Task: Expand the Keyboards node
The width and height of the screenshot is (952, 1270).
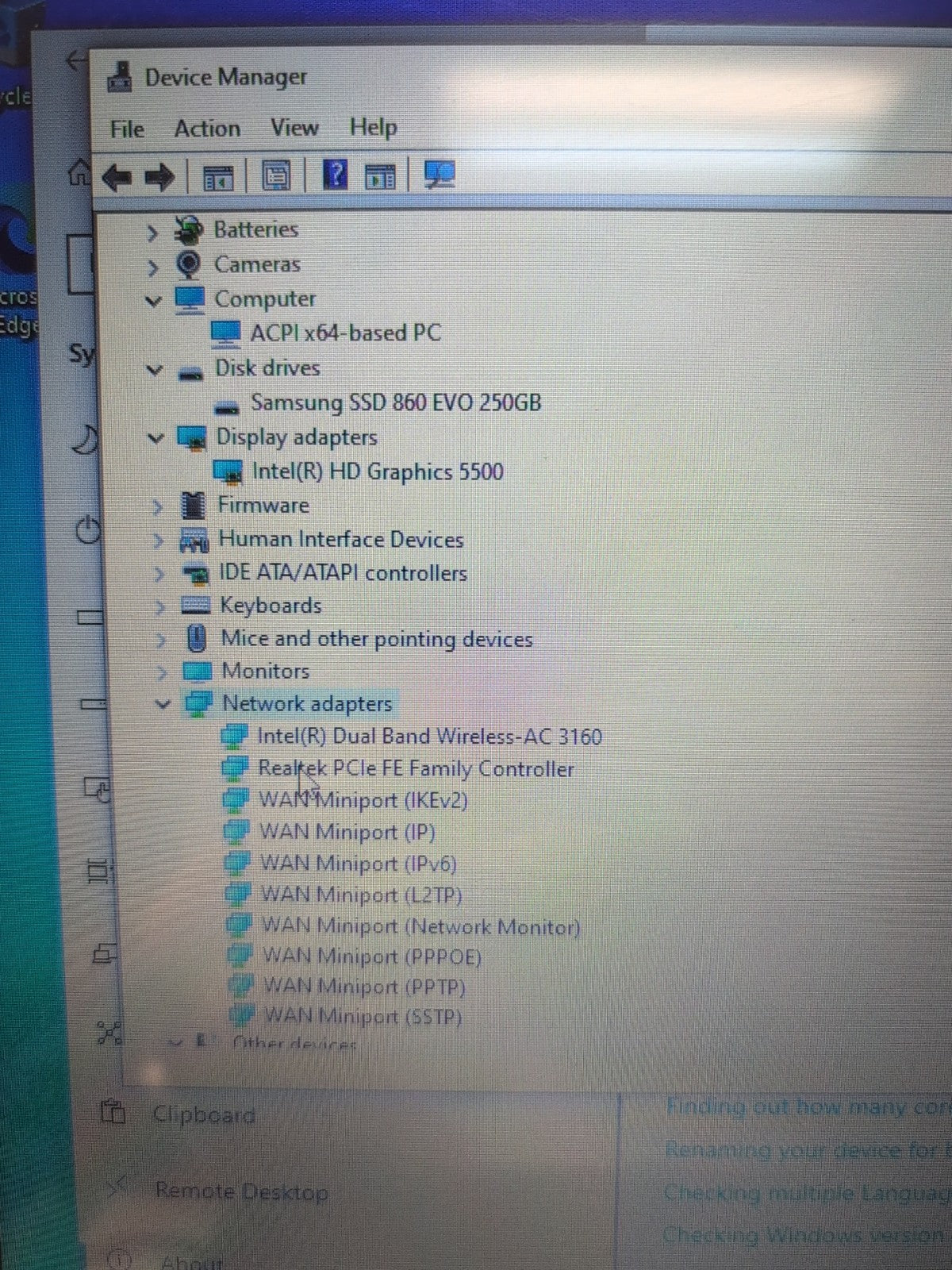Action: pyautogui.click(x=161, y=607)
